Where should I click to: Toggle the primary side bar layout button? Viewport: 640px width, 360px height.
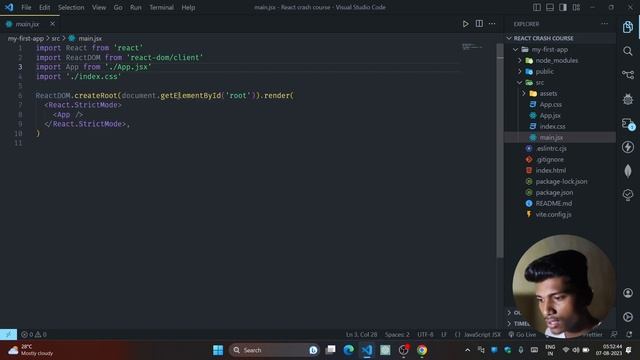537,7
